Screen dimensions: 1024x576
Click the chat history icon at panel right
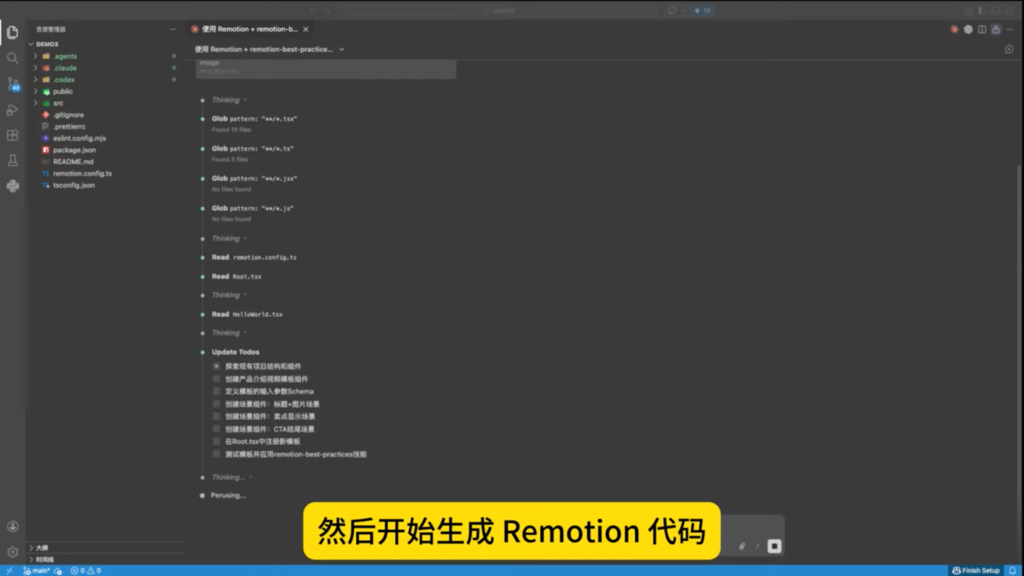[x=1009, y=50]
